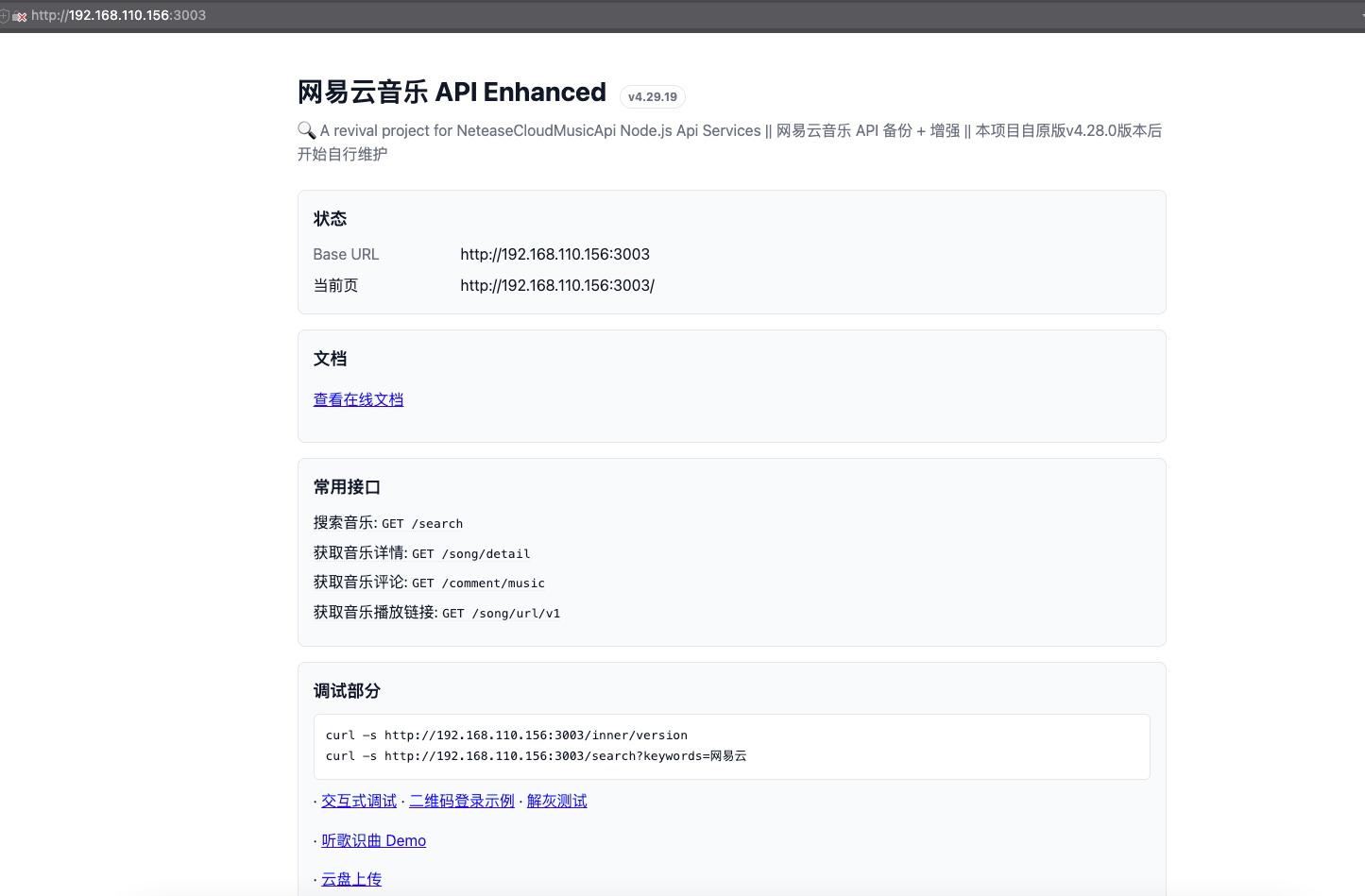Click the v4.29.19 version badge
The width and height of the screenshot is (1365, 896).
click(x=652, y=96)
